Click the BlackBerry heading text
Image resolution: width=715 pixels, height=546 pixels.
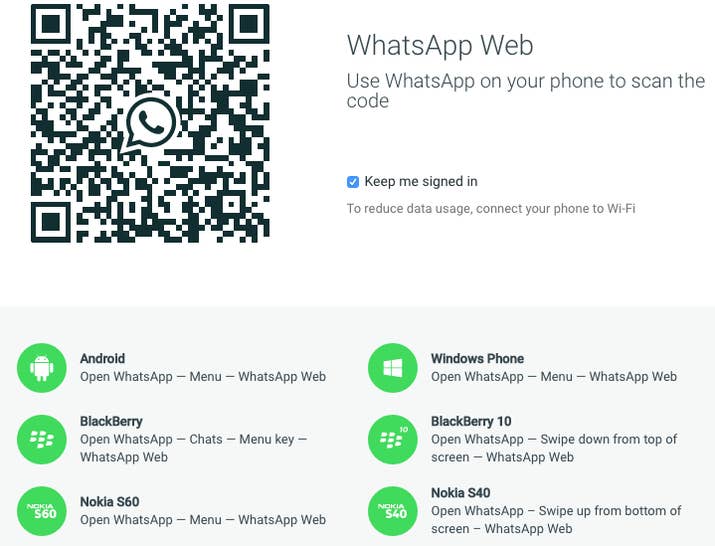111,421
